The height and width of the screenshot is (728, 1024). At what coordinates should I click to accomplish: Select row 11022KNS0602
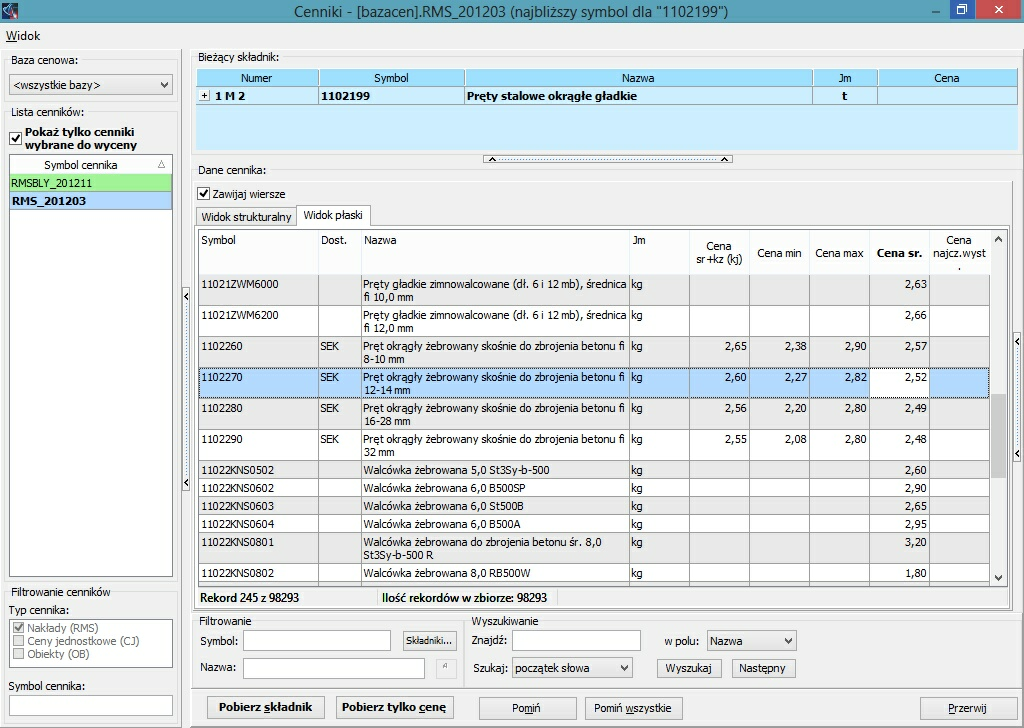pyautogui.click(x=594, y=488)
